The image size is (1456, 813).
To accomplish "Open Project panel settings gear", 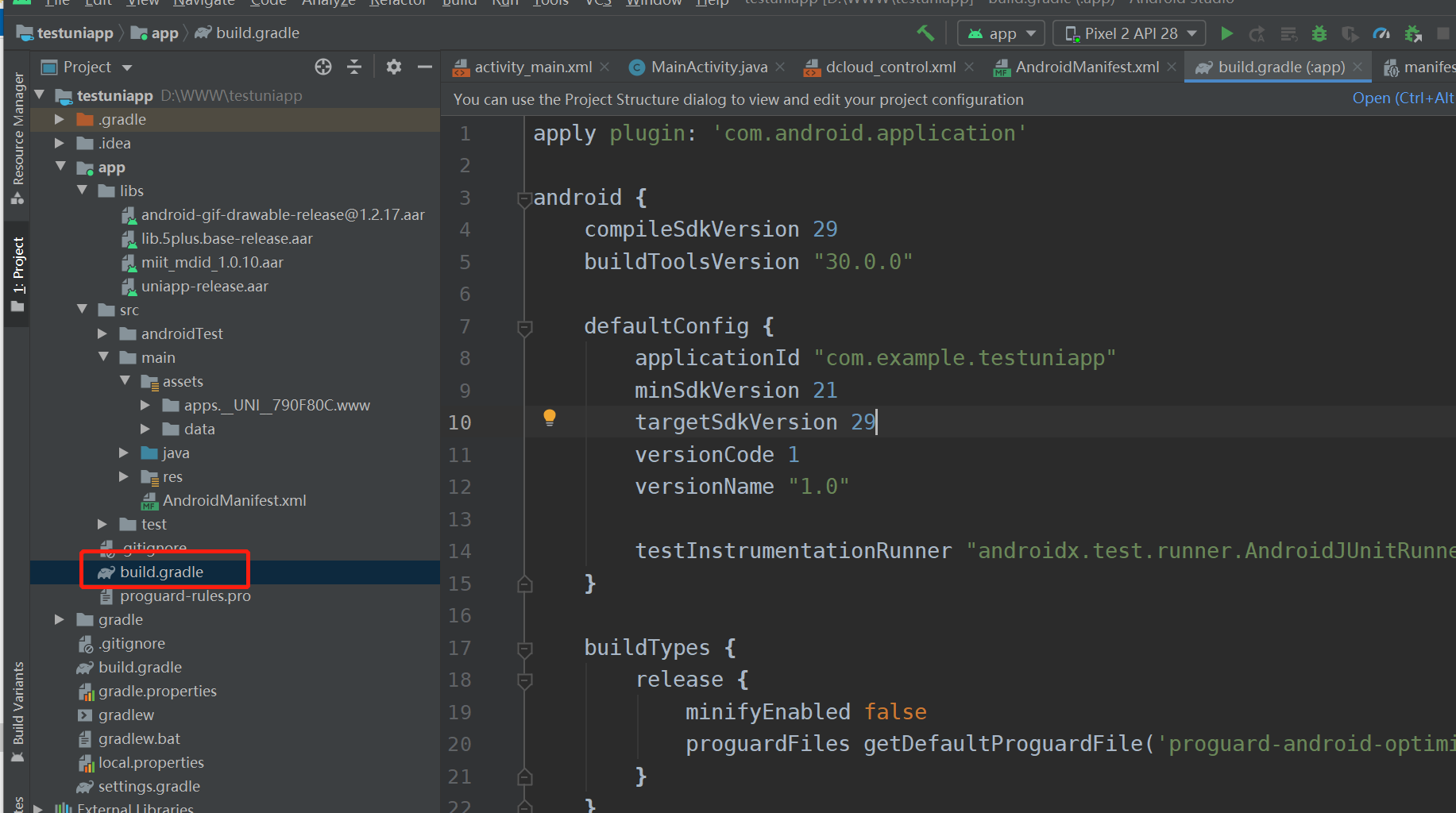I will [394, 67].
